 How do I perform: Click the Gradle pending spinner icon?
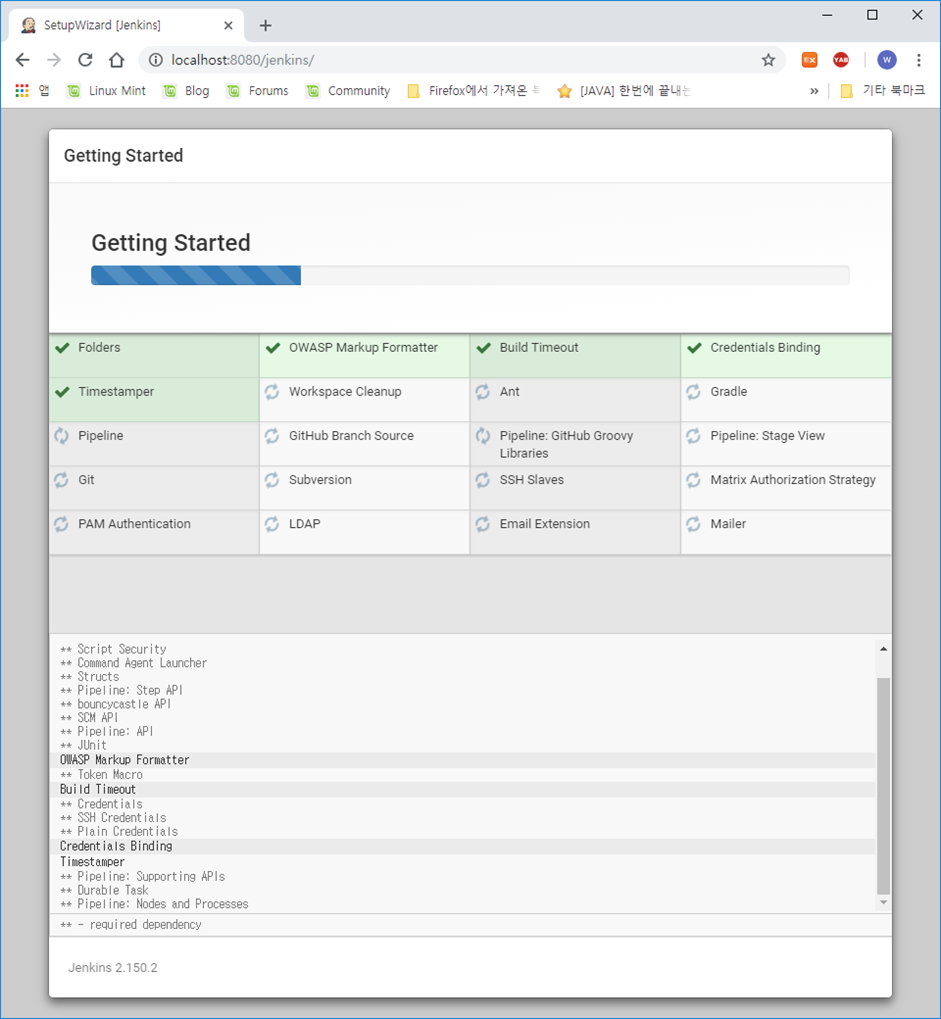(693, 392)
